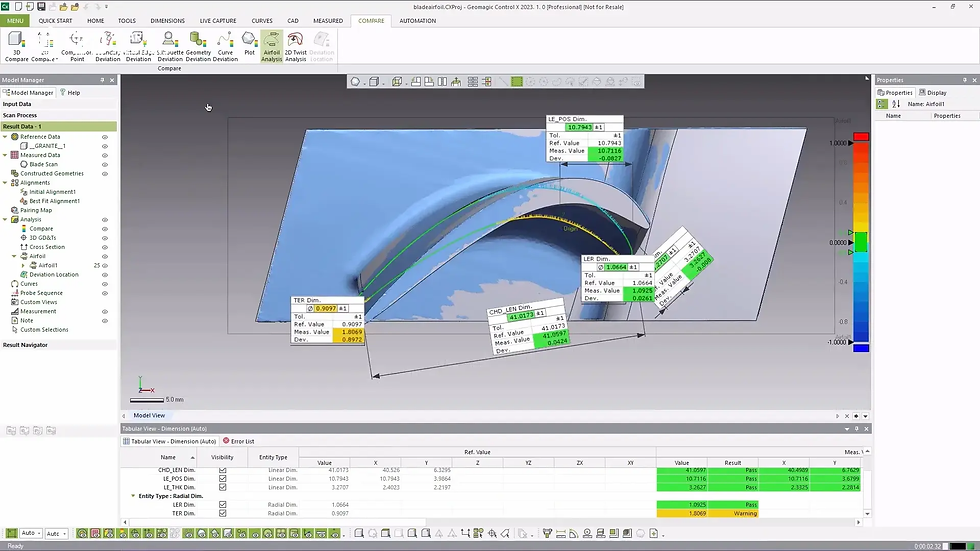This screenshot has width=980, height=551.
Task: Collapse the Alignments tree node
Action: [x=6, y=182]
